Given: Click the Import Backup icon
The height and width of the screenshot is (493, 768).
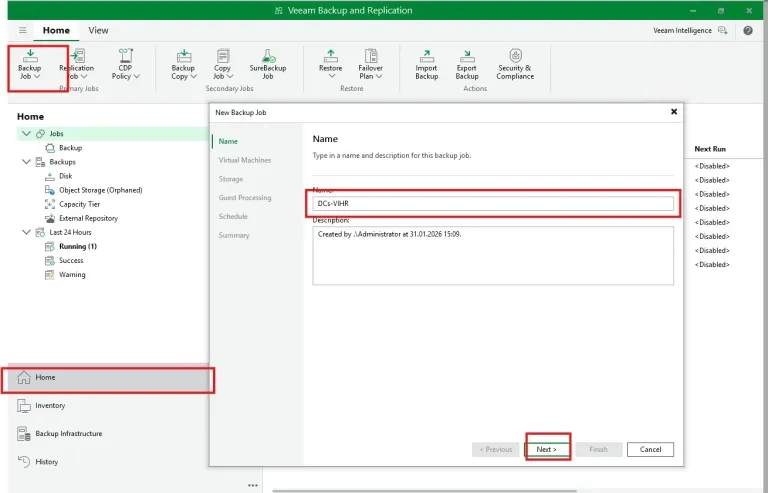Looking at the screenshot, I should tap(427, 64).
